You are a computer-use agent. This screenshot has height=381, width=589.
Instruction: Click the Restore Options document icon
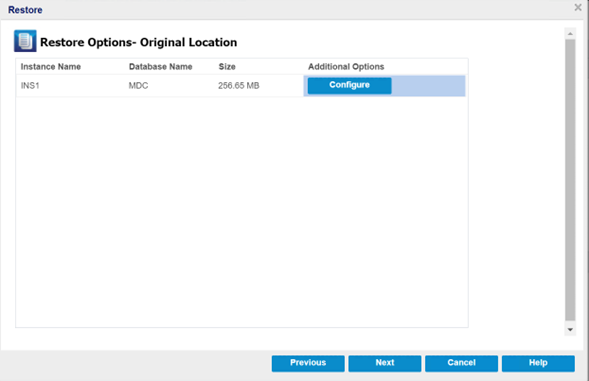tap(25, 41)
